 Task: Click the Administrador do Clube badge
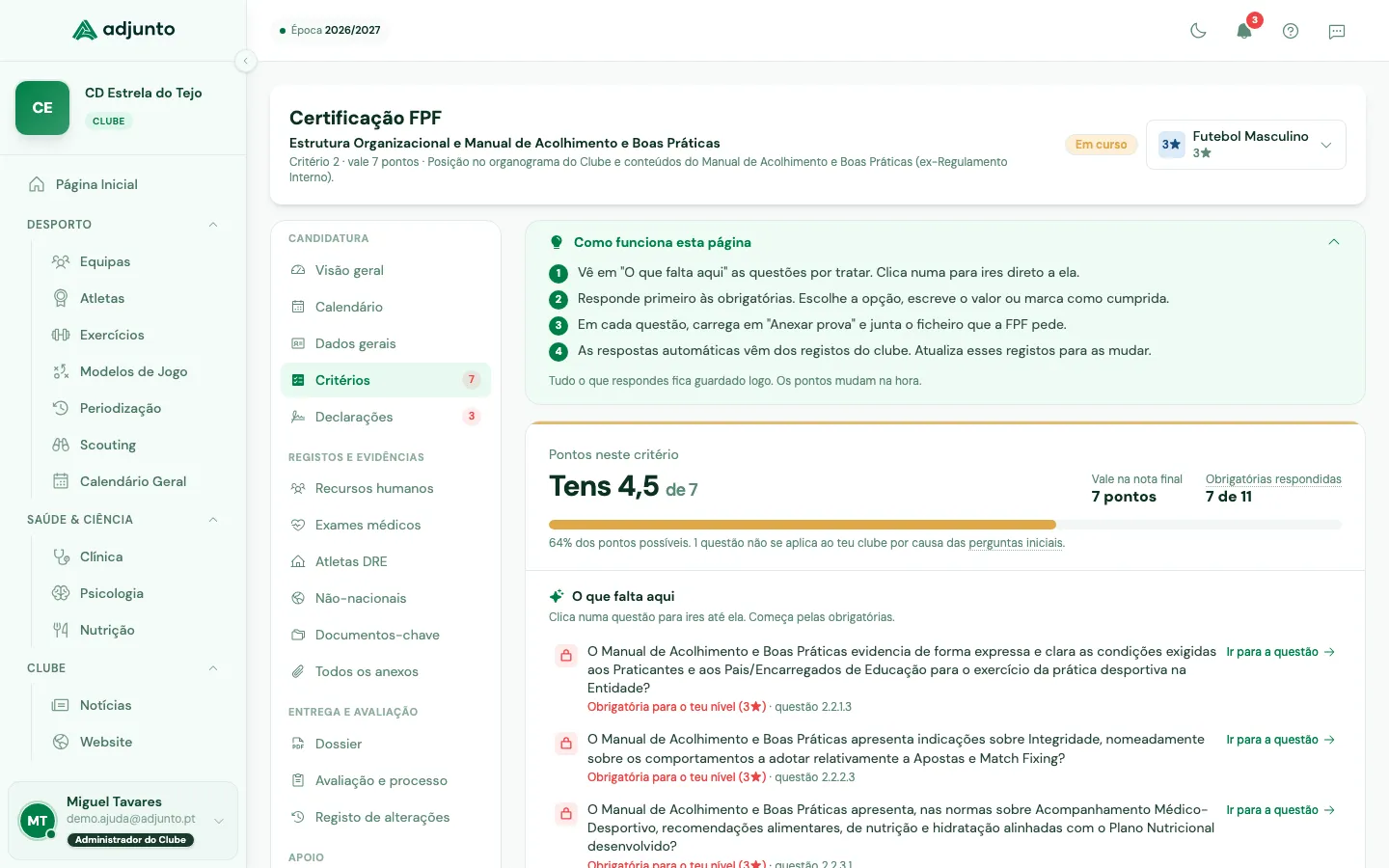click(130, 840)
